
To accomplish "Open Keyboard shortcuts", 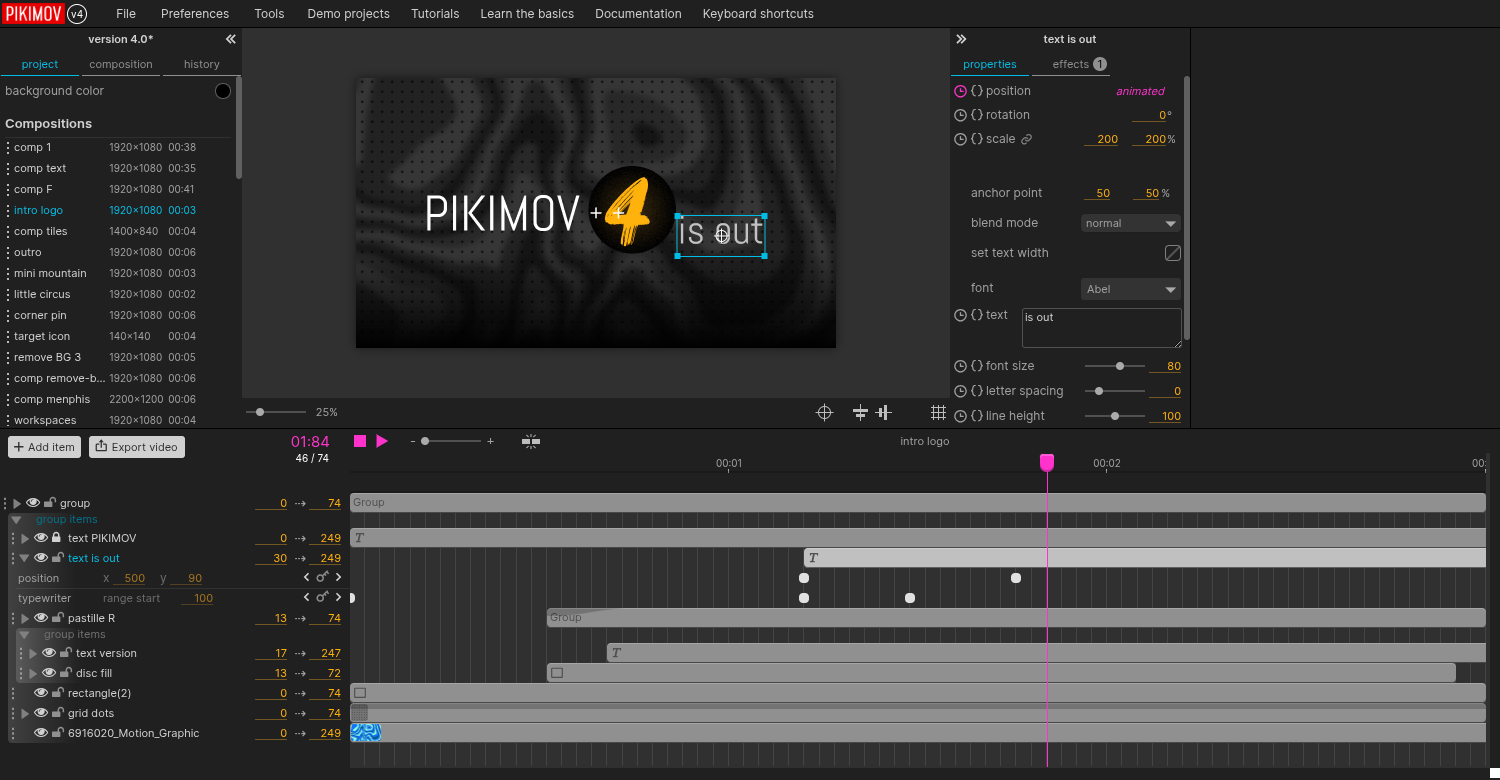I will 758,14.
